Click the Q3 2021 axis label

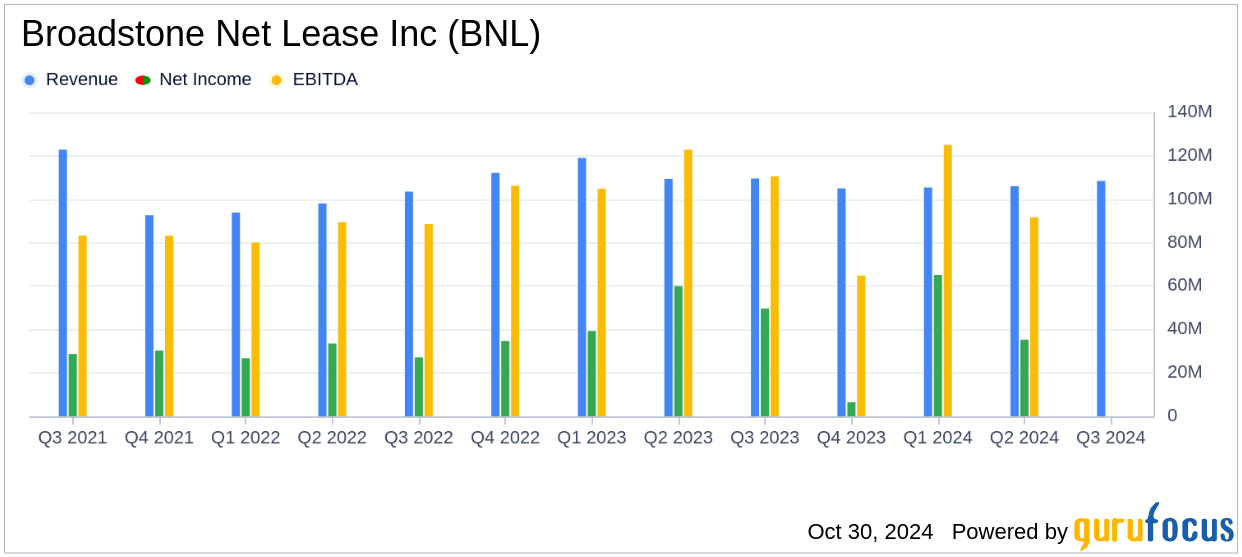pyautogui.click(x=73, y=438)
